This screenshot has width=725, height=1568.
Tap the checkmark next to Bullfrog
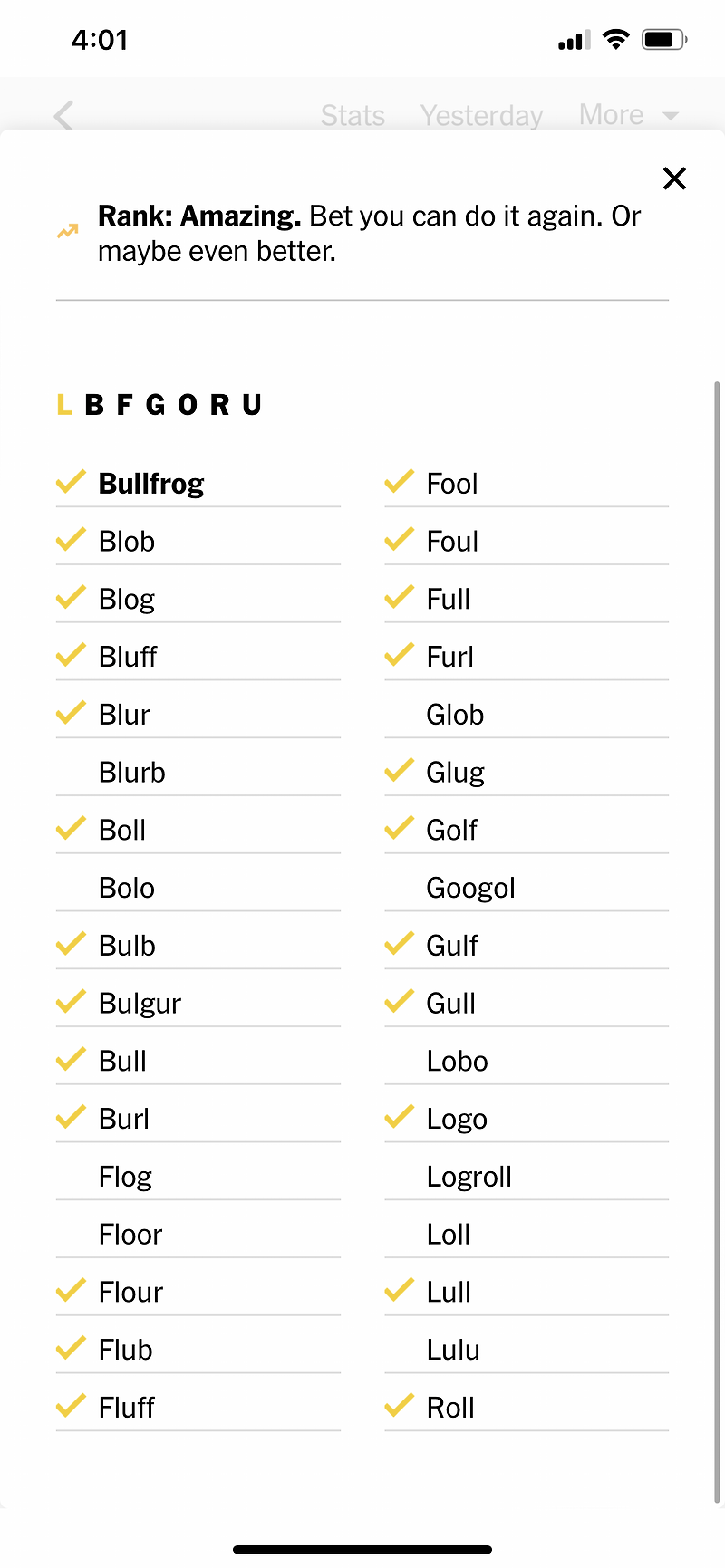pyautogui.click(x=71, y=482)
